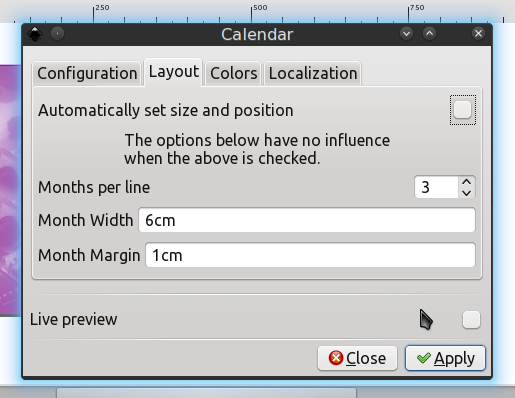Click the up-chevron maximize button in title bar
515x398 pixels.
click(429, 33)
